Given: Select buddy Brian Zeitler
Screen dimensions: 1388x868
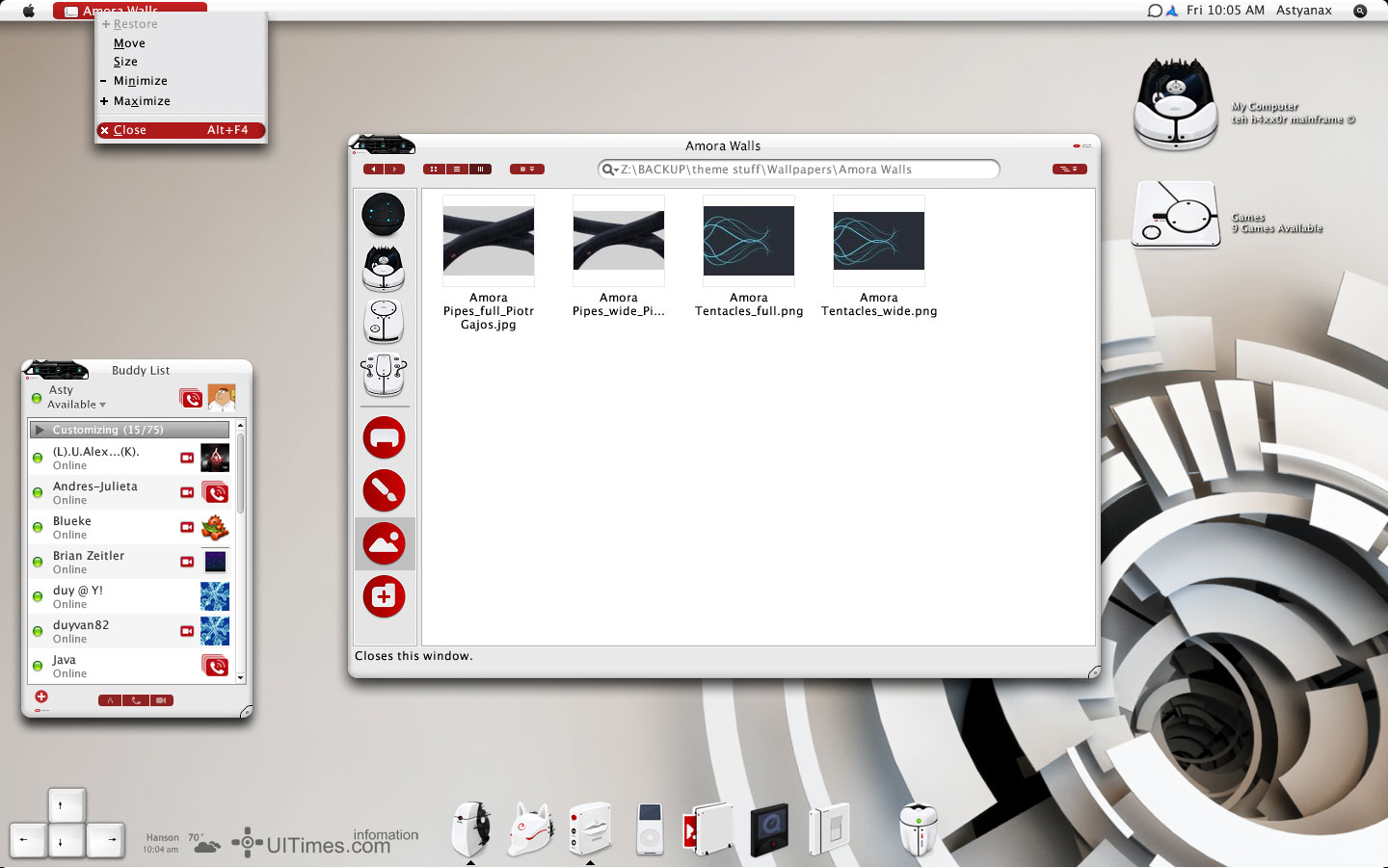Looking at the screenshot, I should 131,562.
